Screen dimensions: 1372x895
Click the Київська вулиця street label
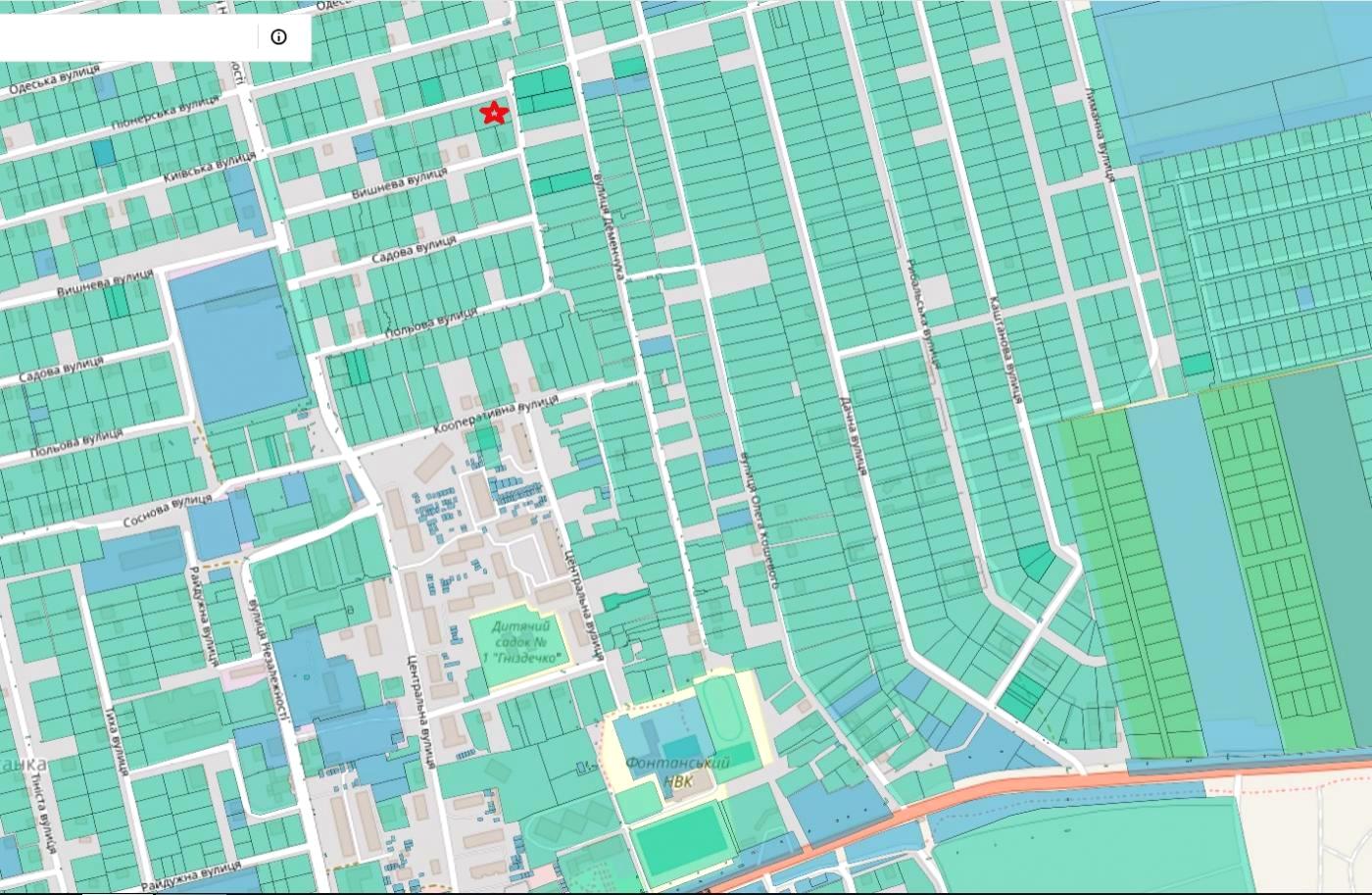(207, 164)
